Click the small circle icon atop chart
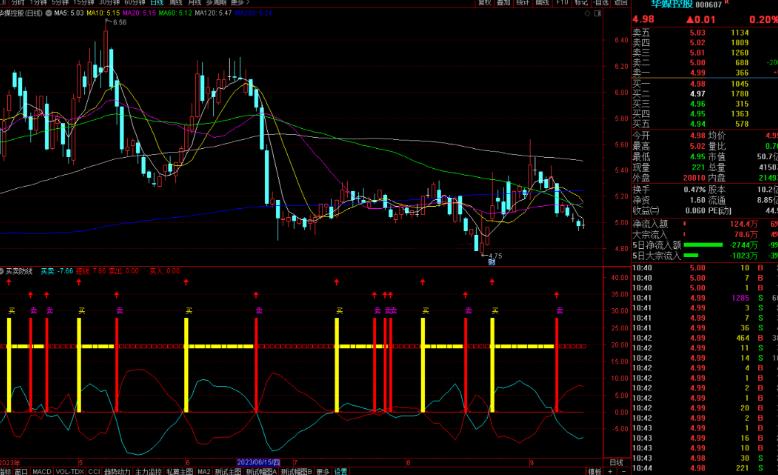778x475 pixels. [587, 13]
